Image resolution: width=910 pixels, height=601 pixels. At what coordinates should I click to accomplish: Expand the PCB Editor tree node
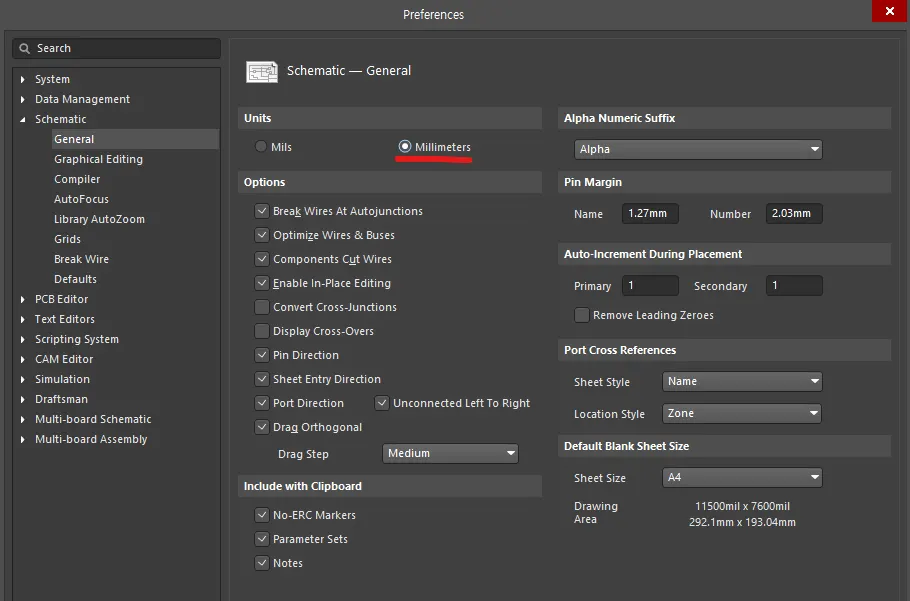tap(24, 299)
